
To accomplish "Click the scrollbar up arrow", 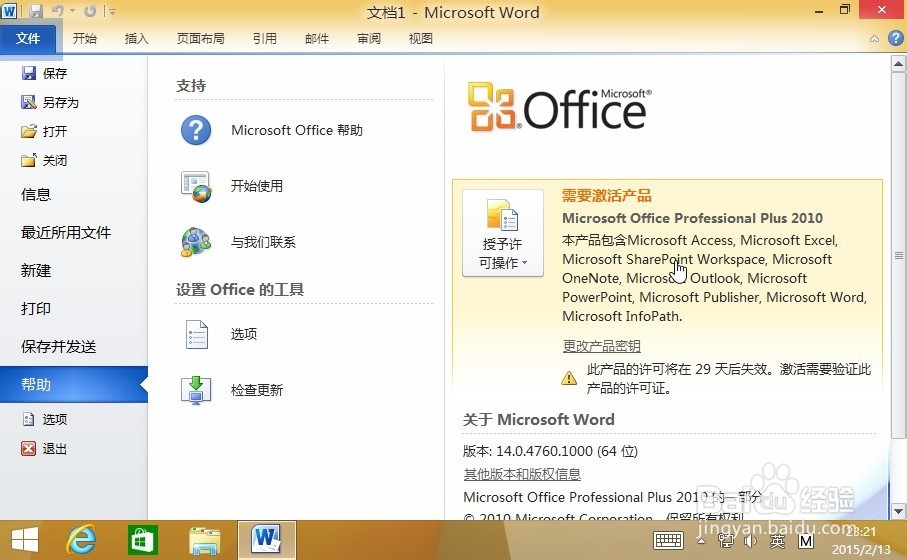I will coord(898,63).
